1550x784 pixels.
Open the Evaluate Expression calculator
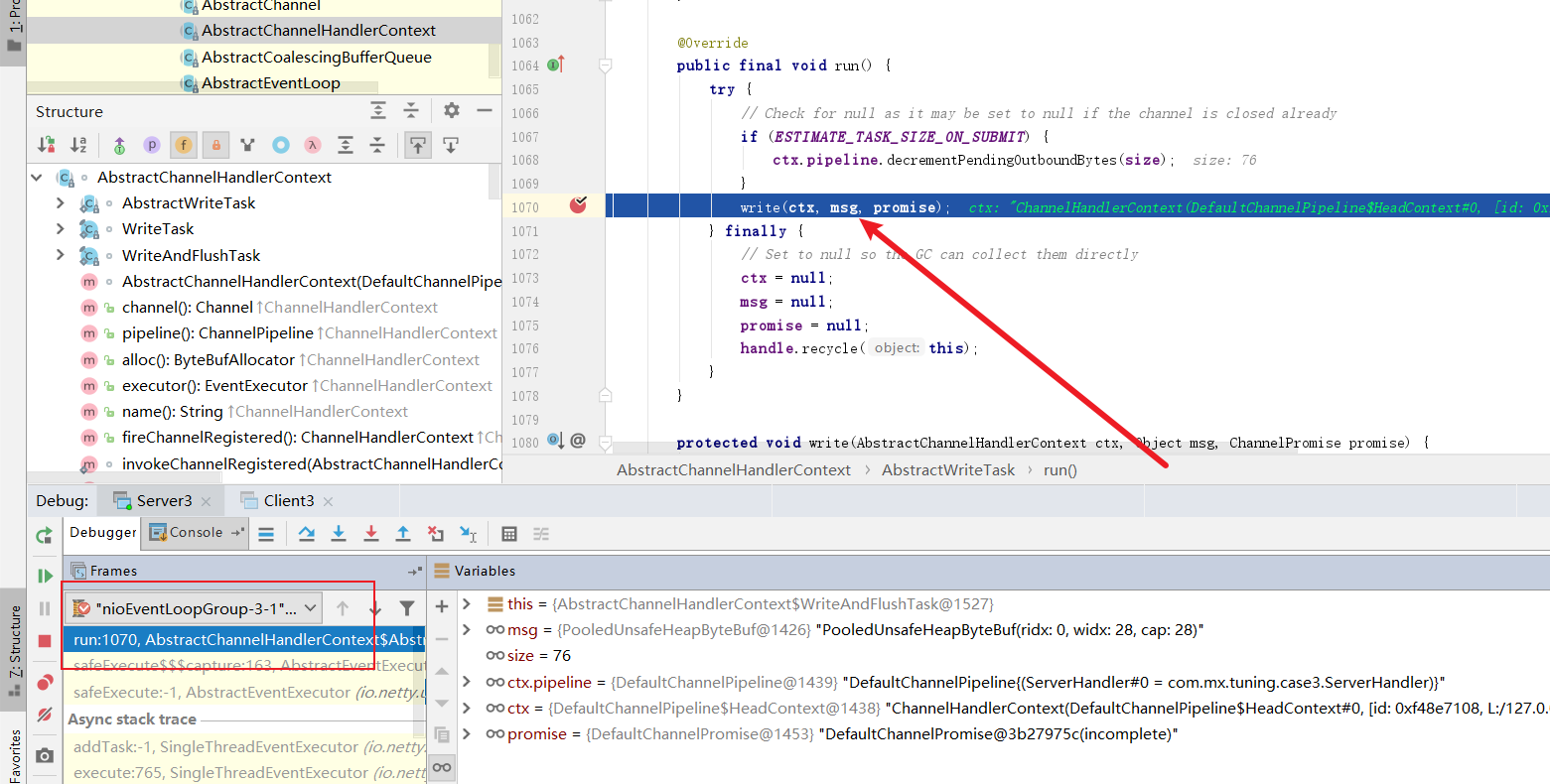(509, 534)
